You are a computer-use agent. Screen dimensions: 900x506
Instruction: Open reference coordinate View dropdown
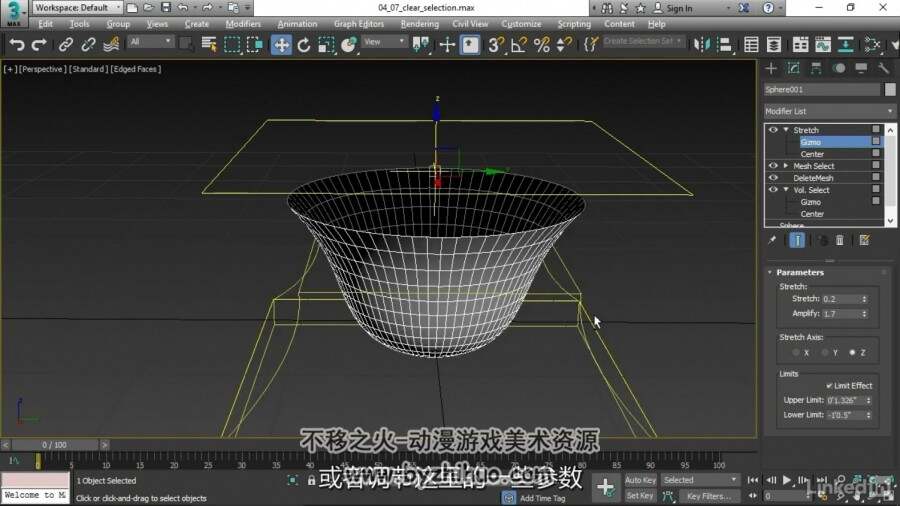point(384,42)
